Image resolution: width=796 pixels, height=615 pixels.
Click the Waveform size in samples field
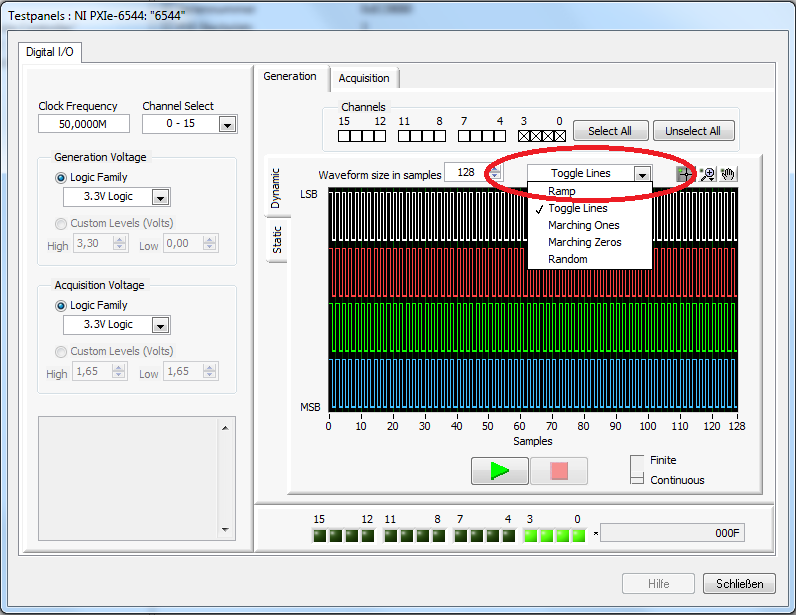466,173
